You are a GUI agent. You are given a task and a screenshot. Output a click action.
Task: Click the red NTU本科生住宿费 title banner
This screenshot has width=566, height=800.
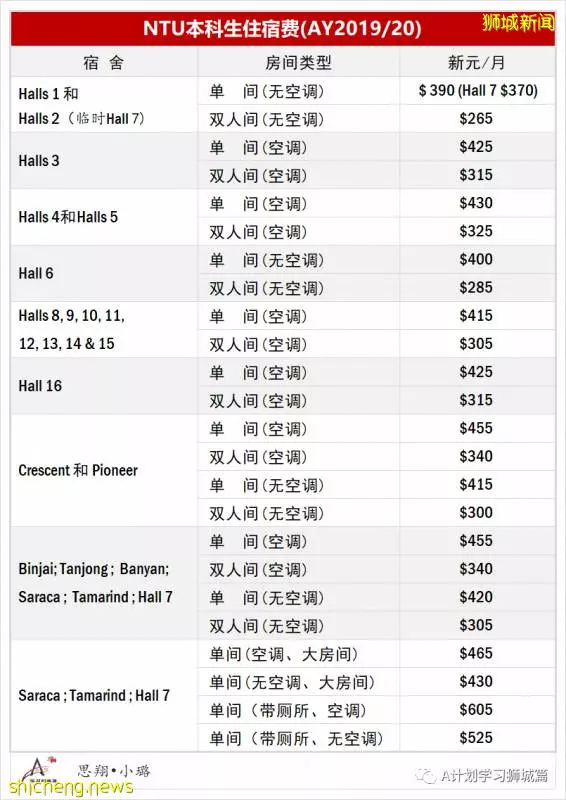point(283,28)
